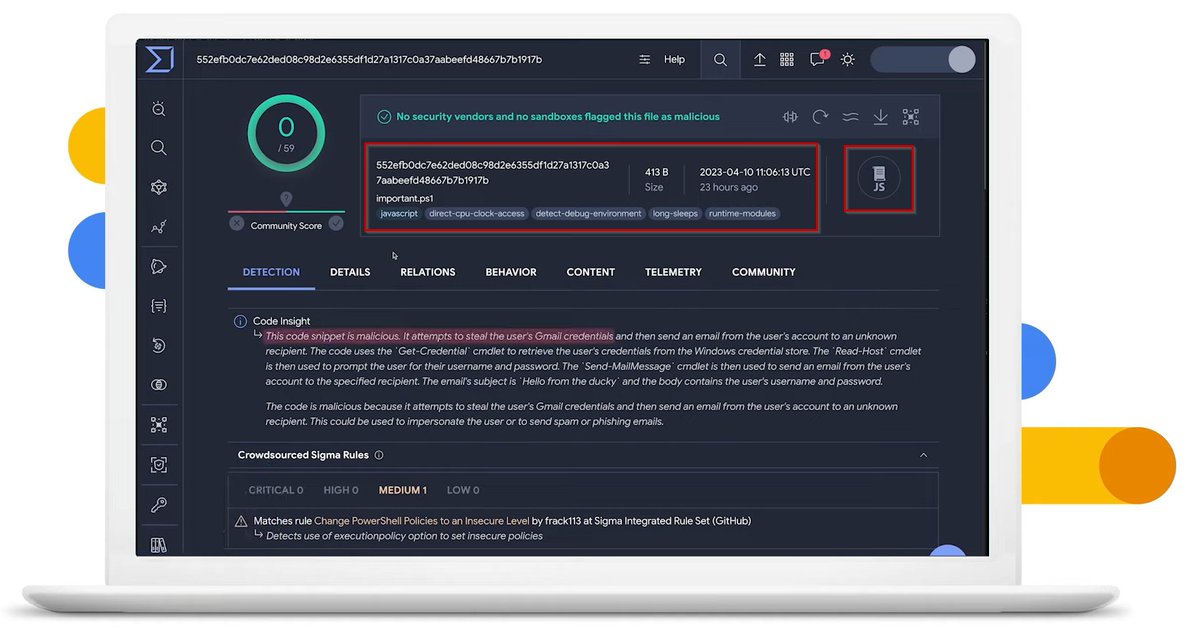Screen dimensions: 1200x636
Task: Click the VirusTotal sigma logo
Action: pos(159,59)
